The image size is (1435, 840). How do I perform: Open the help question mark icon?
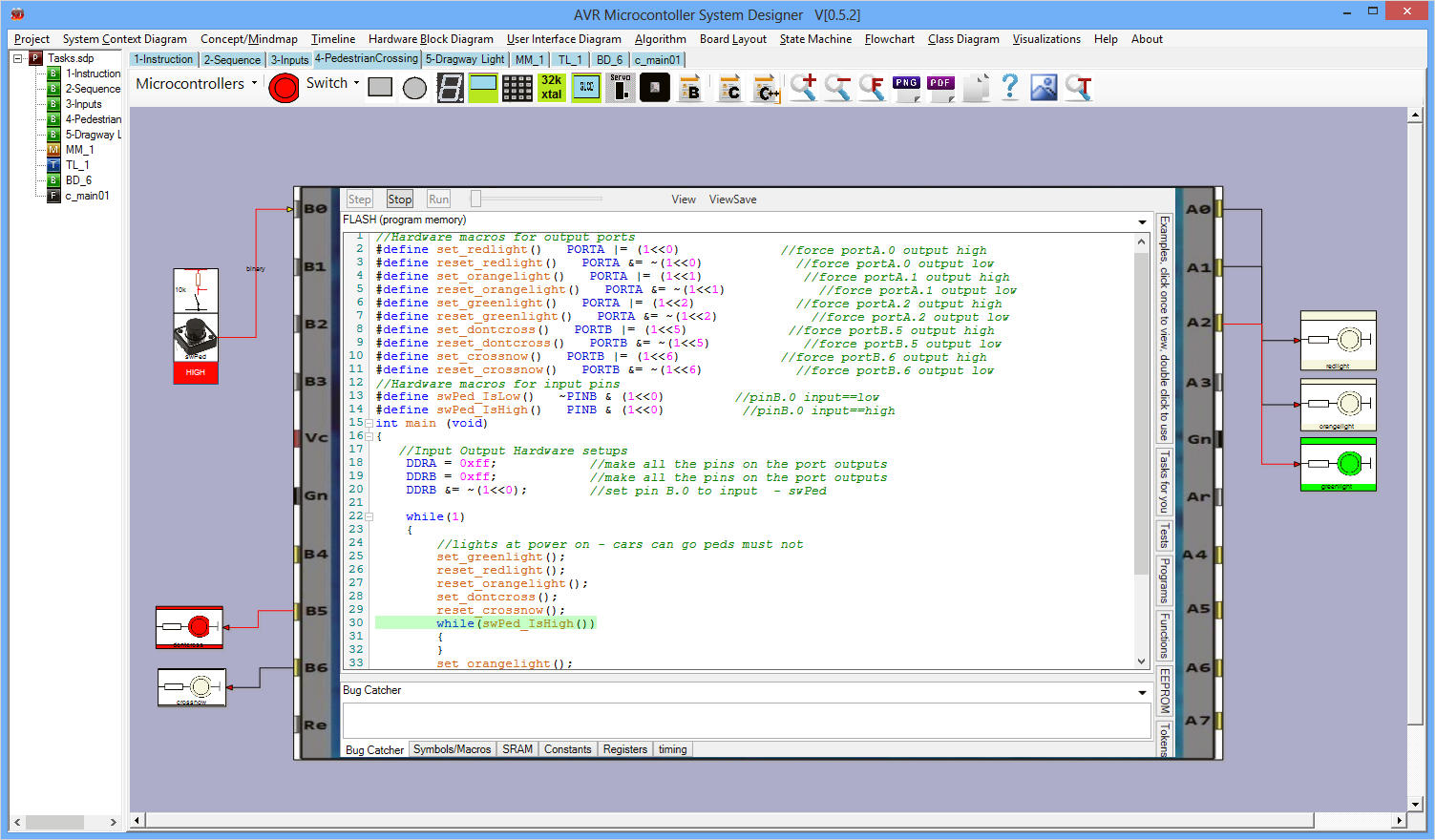1010,88
